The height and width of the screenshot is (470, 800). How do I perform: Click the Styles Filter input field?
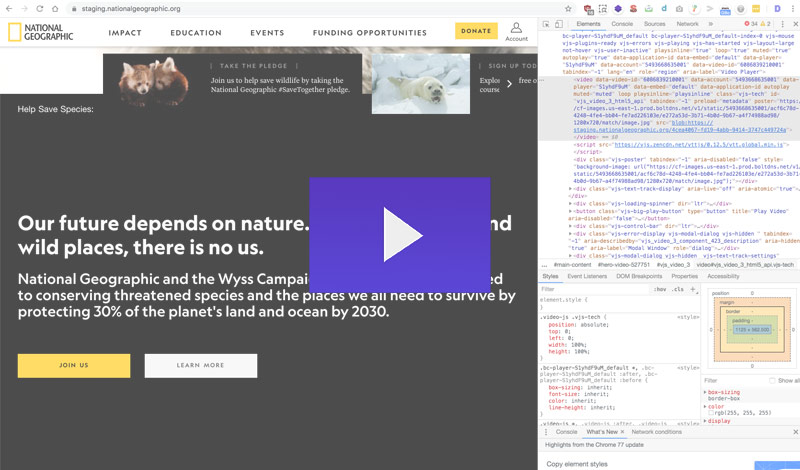point(594,289)
